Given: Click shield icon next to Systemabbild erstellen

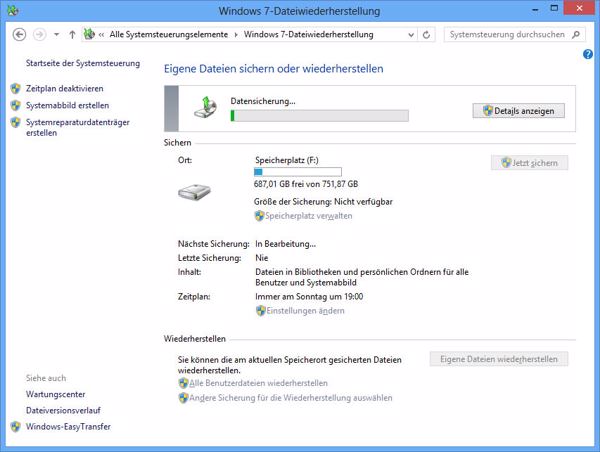Looking at the screenshot, I should [15, 105].
